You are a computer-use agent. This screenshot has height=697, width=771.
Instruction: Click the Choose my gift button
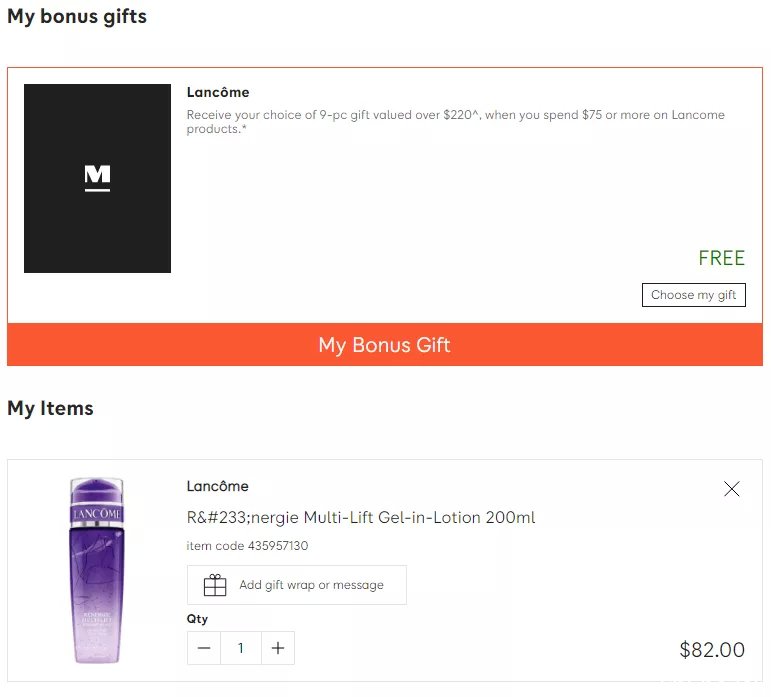(693, 294)
